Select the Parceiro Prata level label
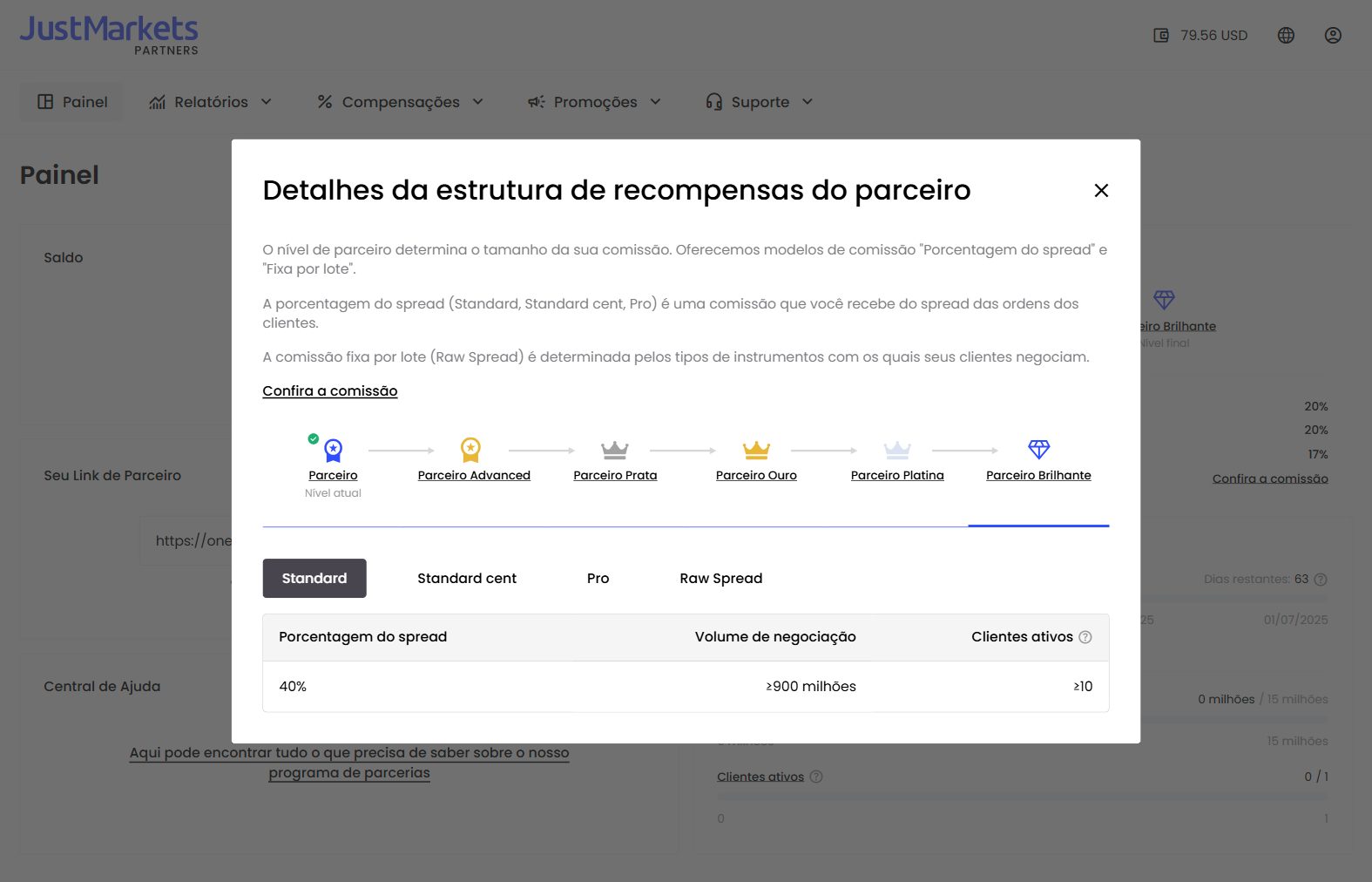The width and height of the screenshot is (1372, 882). click(x=615, y=476)
